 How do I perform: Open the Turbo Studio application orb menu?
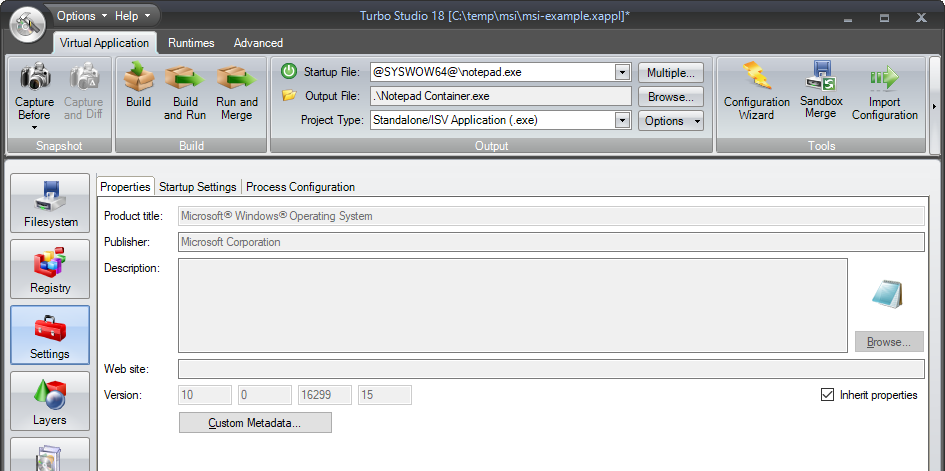27,24
